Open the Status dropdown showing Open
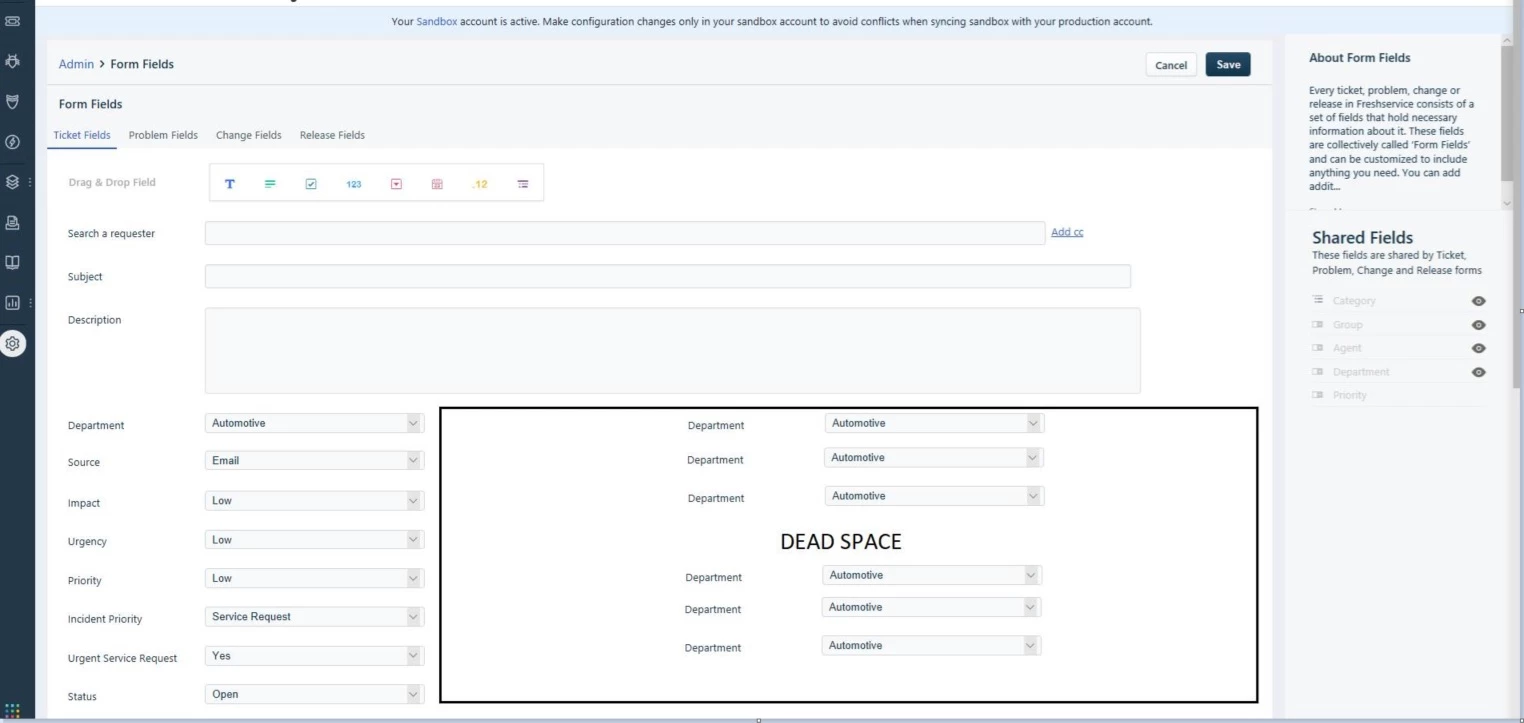1524x723 pixels. [x=314, y=694]
